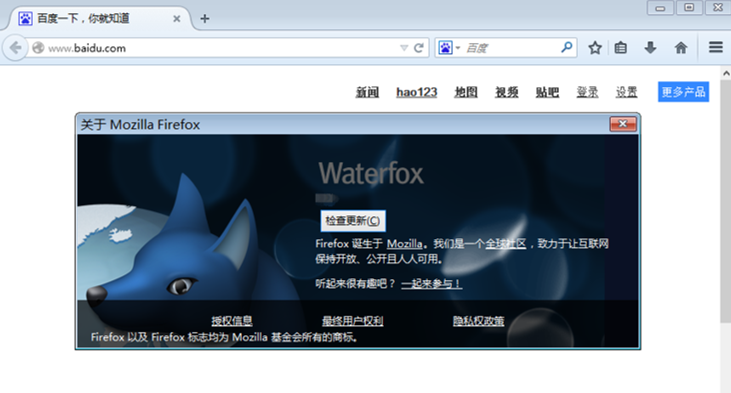
Task: Open the downloads arrow icon
Action: (650, 48)
